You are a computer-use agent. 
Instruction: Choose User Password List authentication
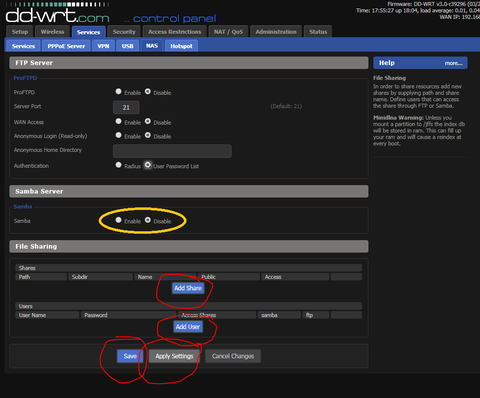coord(148,165)
